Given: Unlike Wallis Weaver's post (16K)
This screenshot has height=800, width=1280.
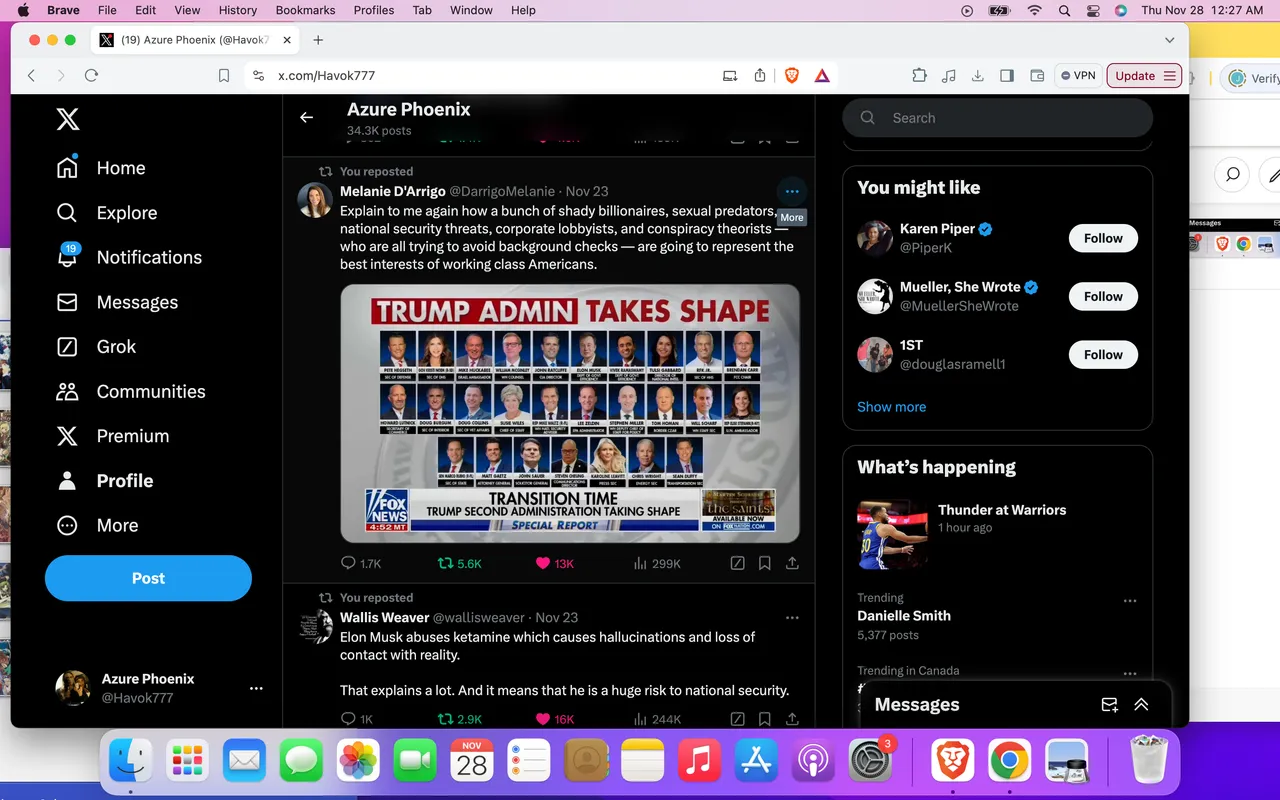Looking at the screenshot, I should click(555, 719).
